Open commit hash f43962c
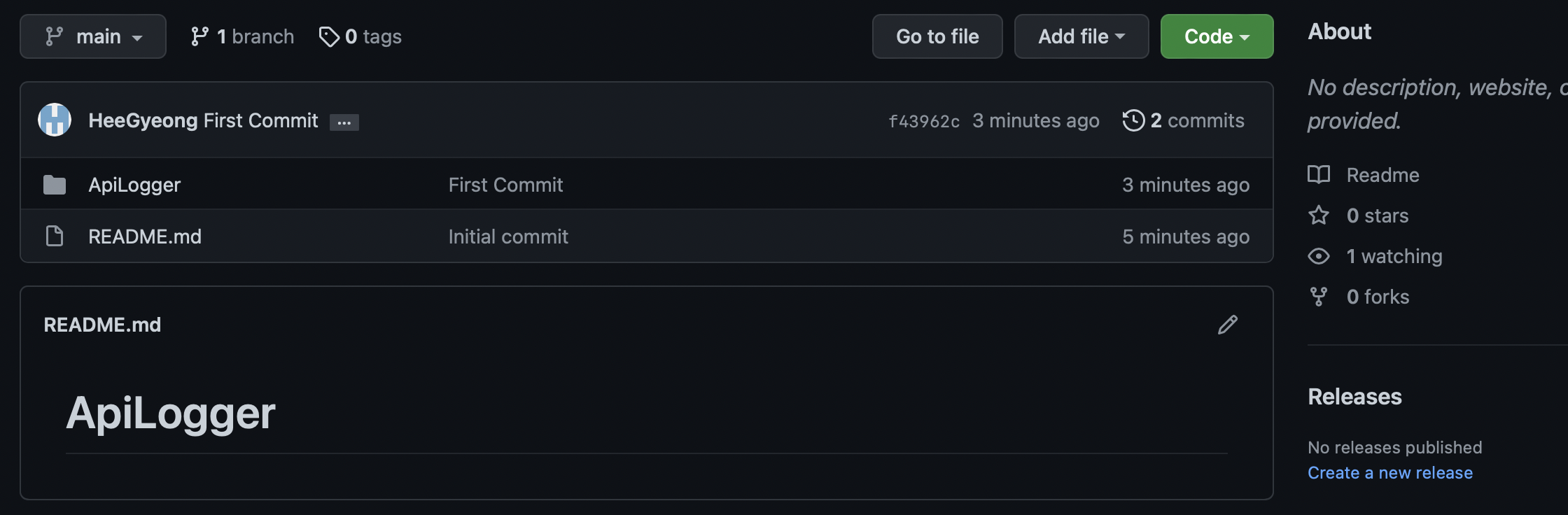The image size is (1568, 515). click(x=924, y=121)
